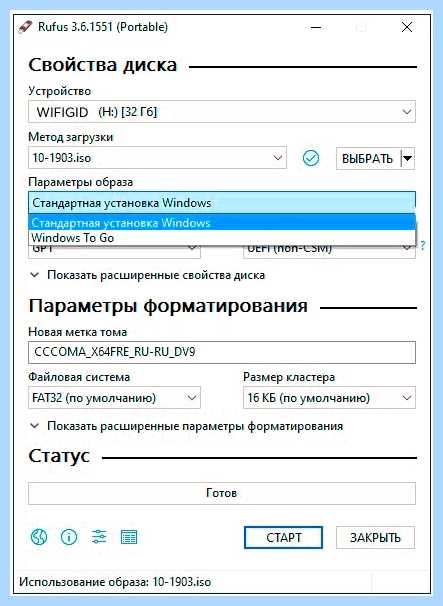This screenshot has height=606, width=443.
Task: Open the language globe icon
Action: coord(39,537)
